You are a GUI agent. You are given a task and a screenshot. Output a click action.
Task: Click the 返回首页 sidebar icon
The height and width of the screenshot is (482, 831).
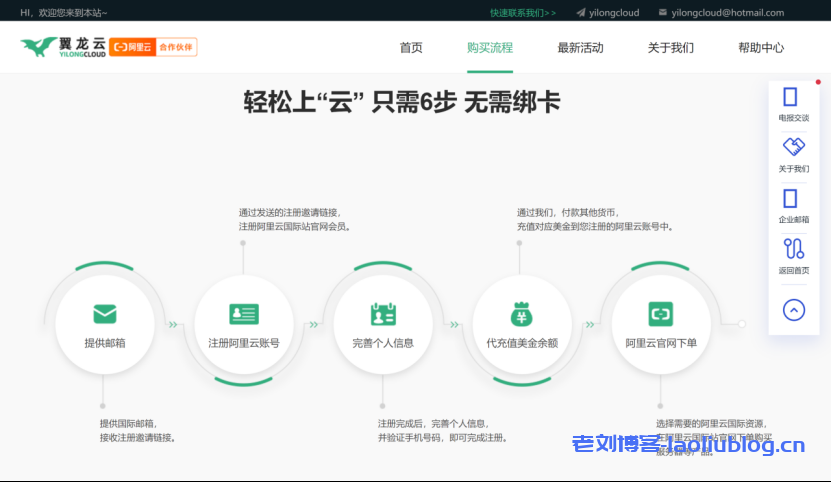coord(793,249)
